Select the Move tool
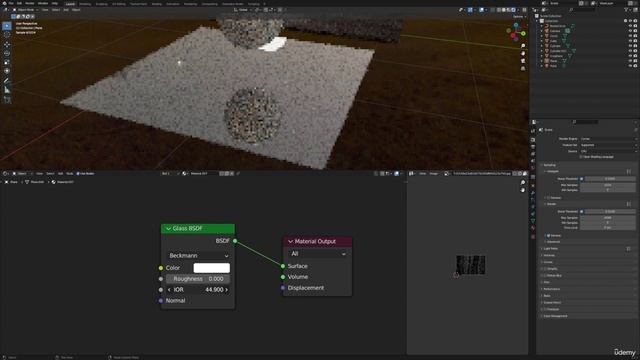The width and height of the screenshot is (640, 360). [7, 44]
